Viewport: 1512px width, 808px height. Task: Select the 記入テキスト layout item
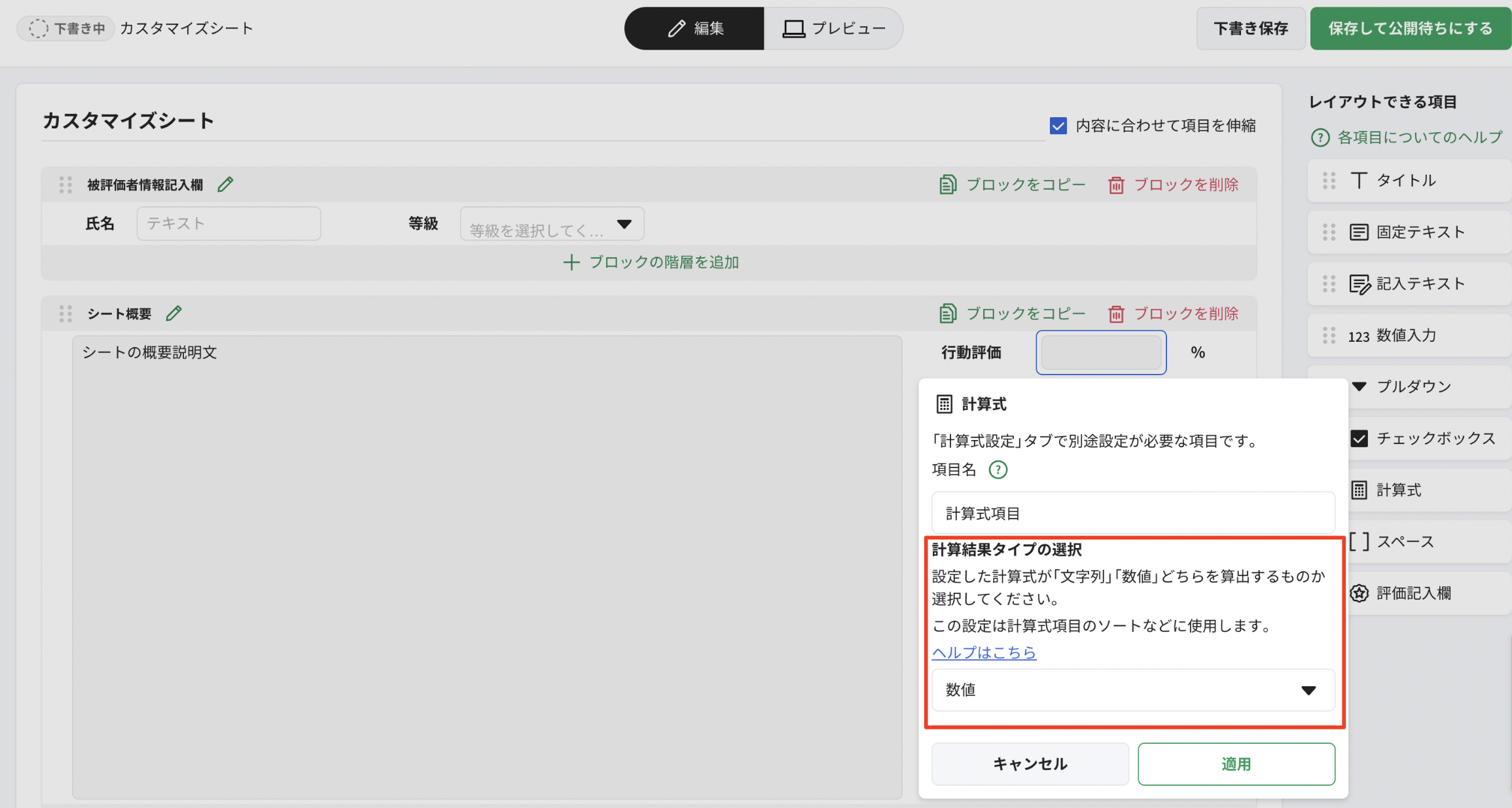coord(1410,284)
